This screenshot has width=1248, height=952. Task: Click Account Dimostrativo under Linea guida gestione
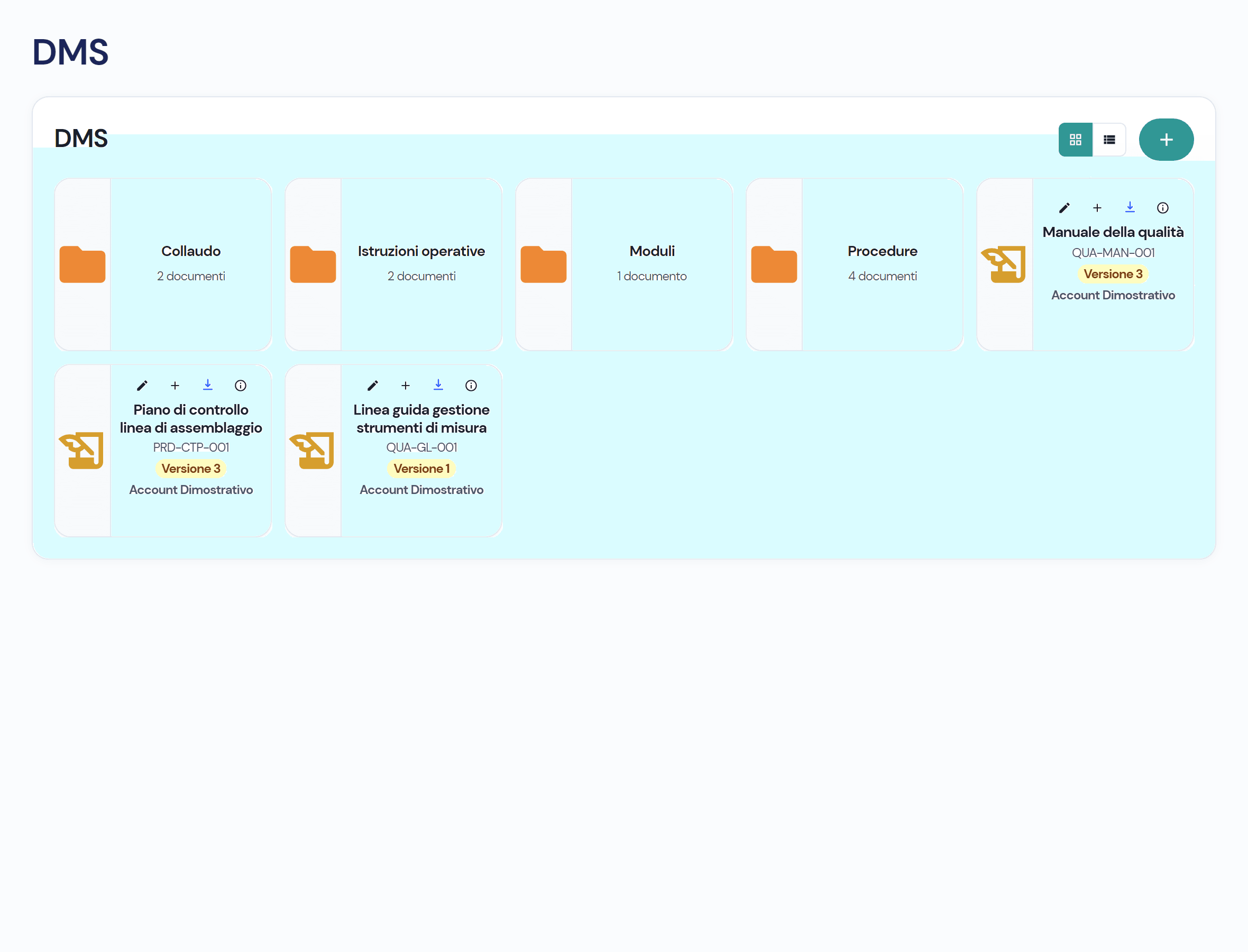pyautogui.click(x=421, y=490)
